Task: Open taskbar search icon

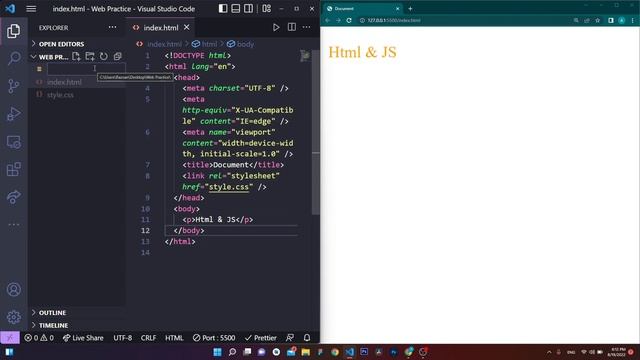Action: pyautogui.click(x=232, y=352)
